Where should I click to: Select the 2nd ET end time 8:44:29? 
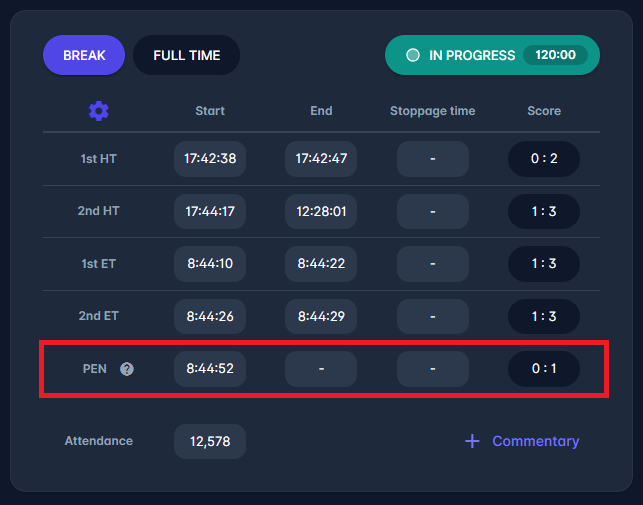[x=321, y=316]
